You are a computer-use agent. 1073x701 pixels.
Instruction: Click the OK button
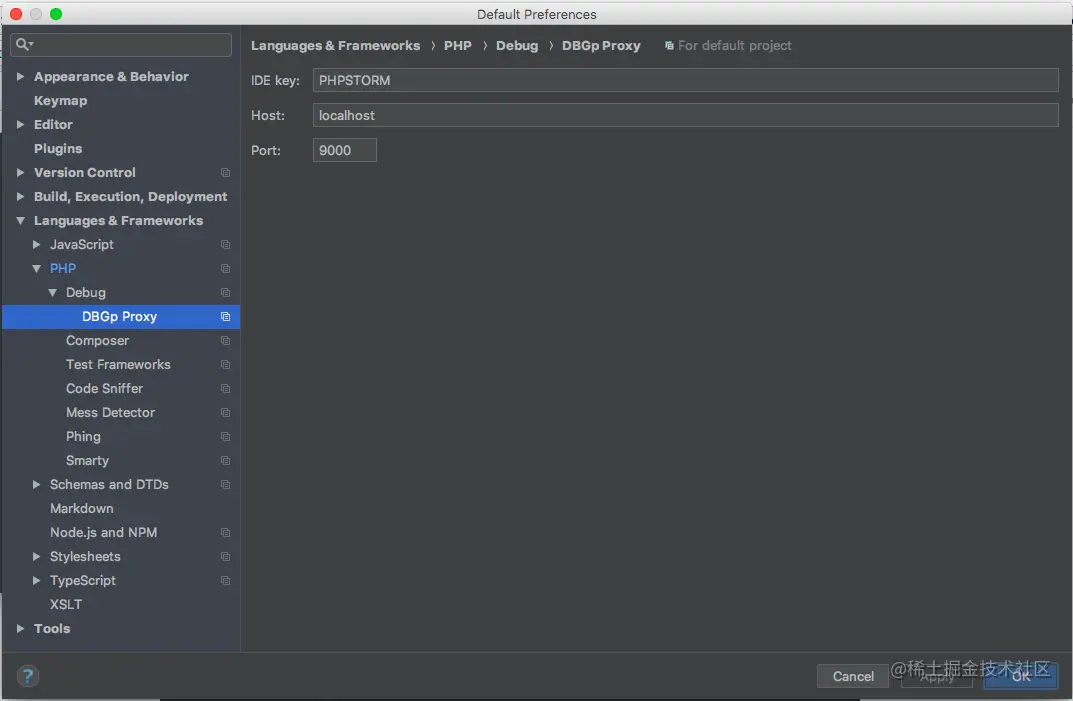[x=1021, y=676]
